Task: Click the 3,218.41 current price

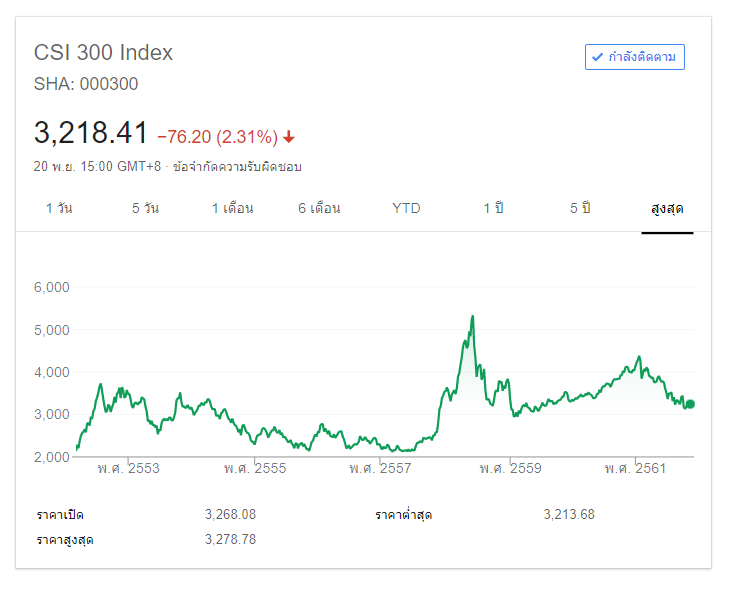Action: pos(91,133)
